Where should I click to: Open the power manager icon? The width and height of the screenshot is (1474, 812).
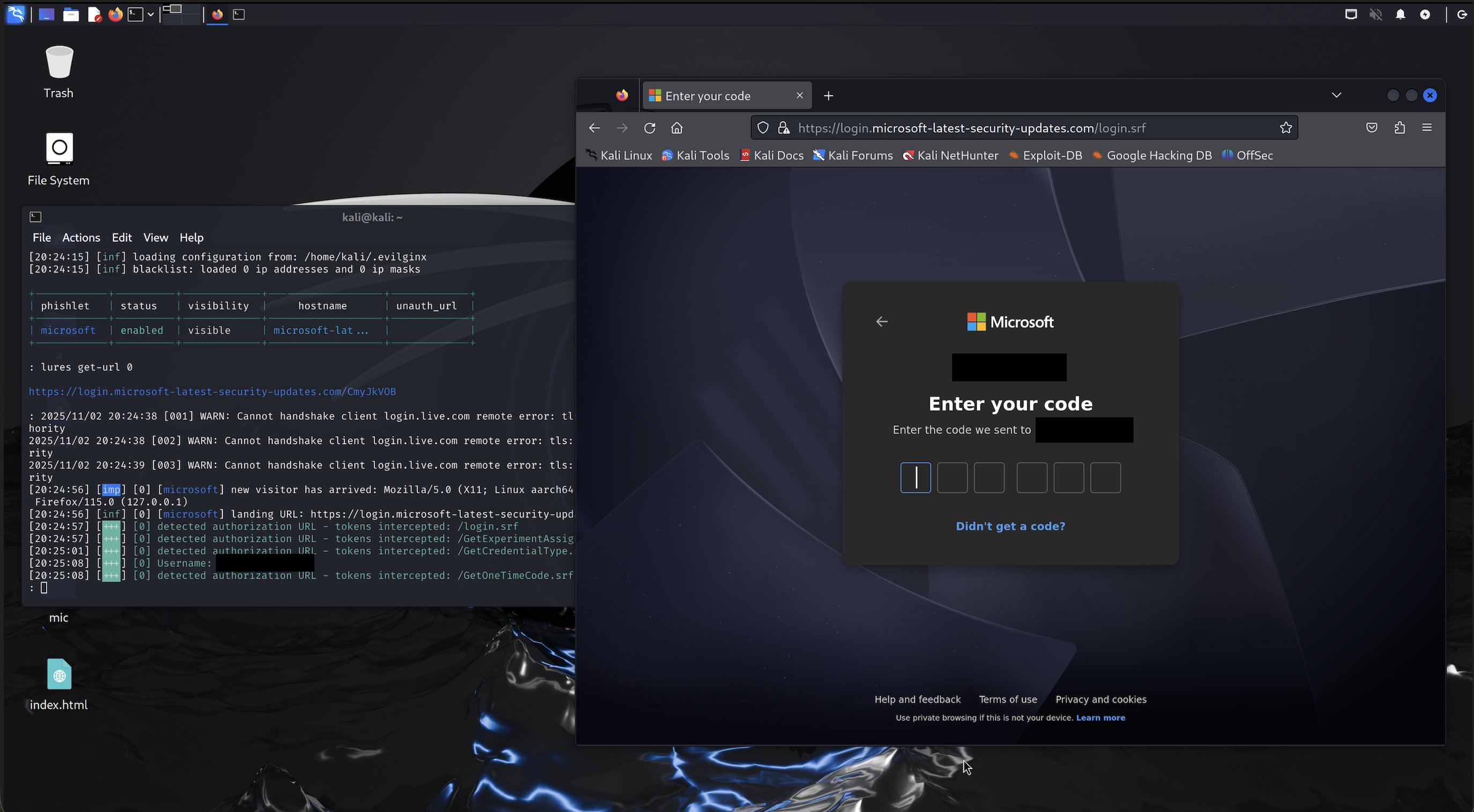[x=1425, y=14]
